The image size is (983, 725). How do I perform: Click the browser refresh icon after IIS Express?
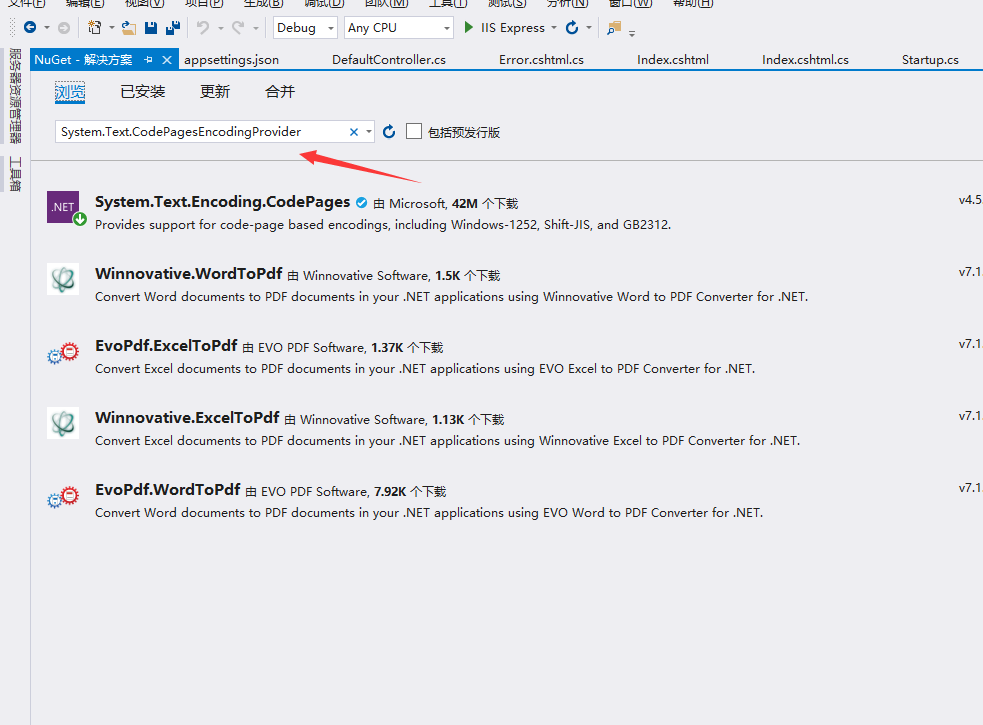[572, 28]
